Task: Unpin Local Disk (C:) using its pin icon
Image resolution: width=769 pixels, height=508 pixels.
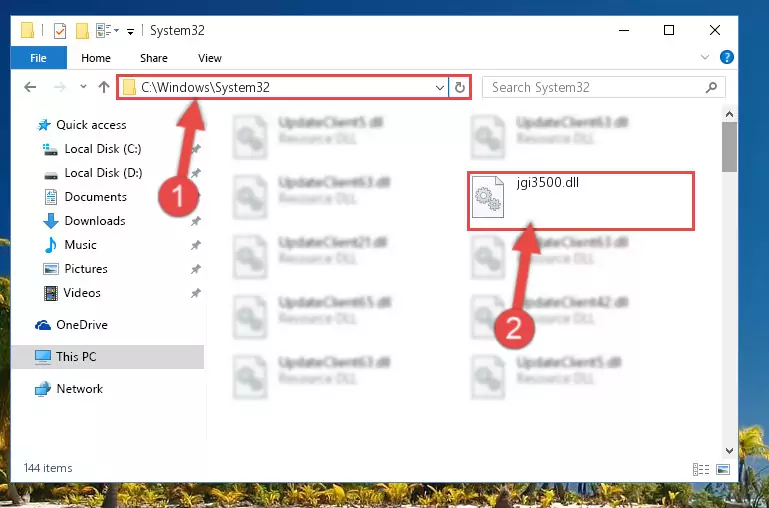Action: click(196, 149)
